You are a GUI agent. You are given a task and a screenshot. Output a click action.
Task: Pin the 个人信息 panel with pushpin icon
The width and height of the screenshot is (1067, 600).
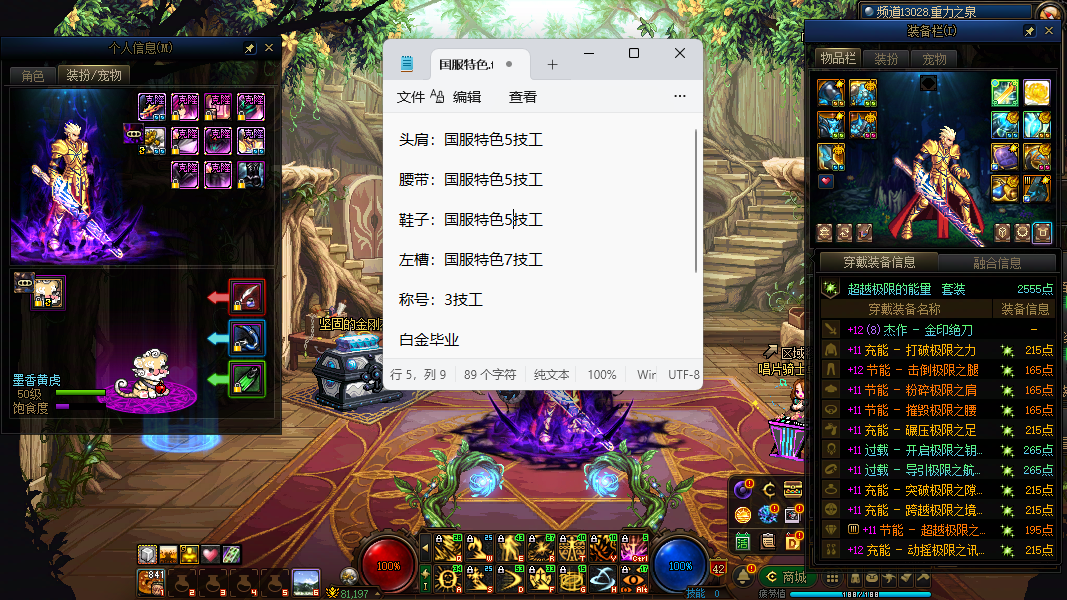[x=250, y=48]
